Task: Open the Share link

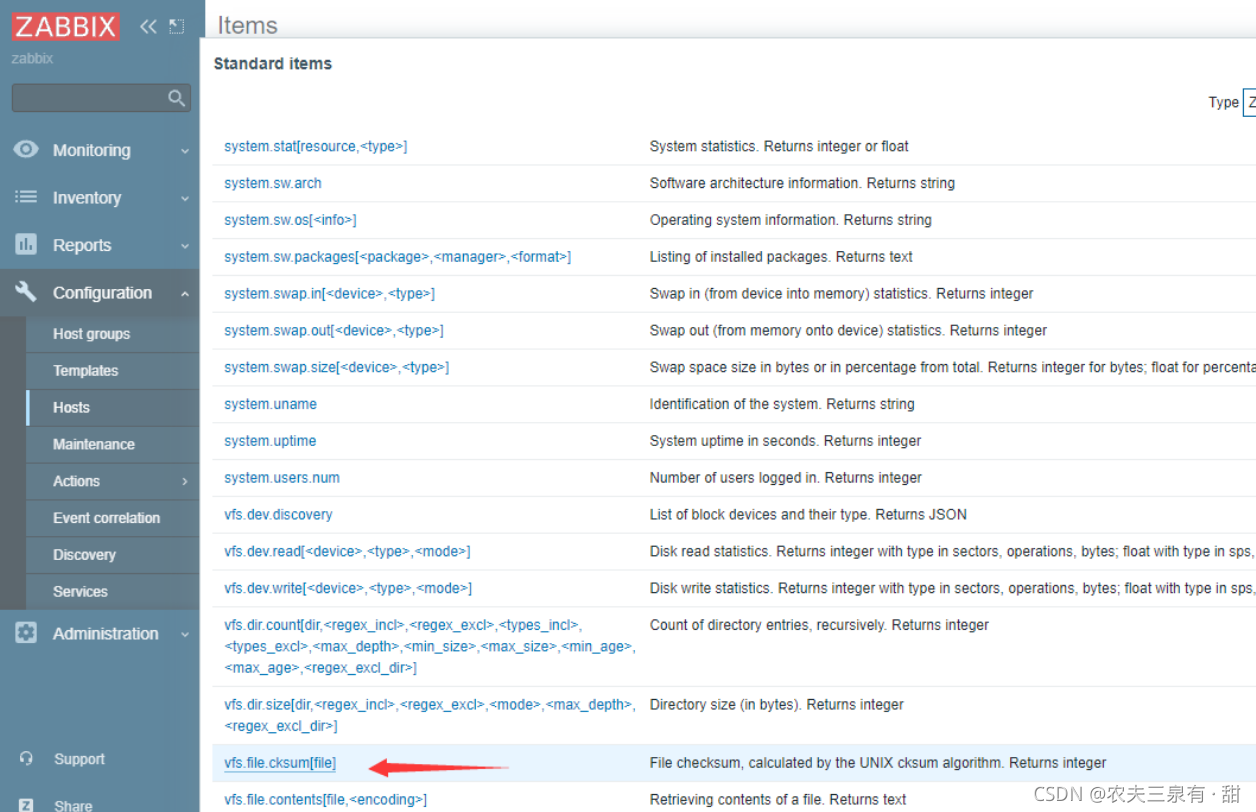Action: (73, 805)
